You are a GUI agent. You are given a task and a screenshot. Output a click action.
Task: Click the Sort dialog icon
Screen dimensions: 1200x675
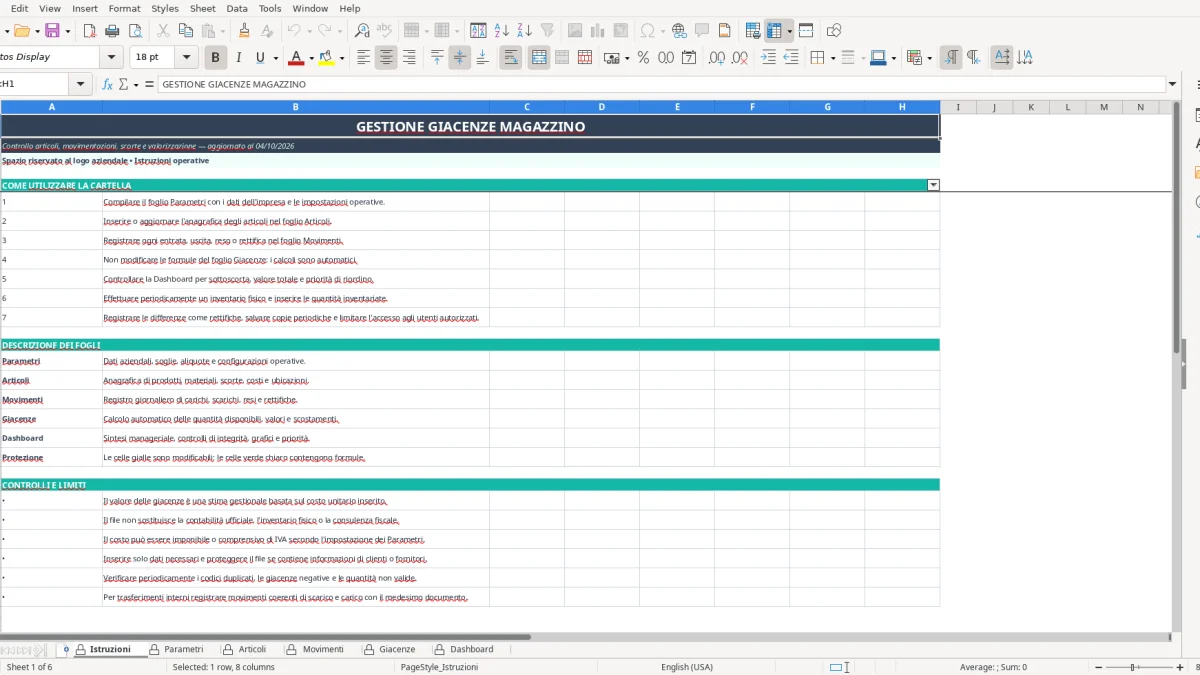tap(479, 31)
